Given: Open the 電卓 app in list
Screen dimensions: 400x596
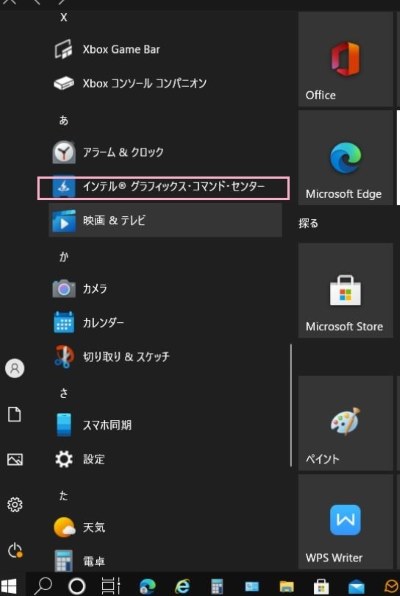Looking at the screenshot, I should coord(165,560).
